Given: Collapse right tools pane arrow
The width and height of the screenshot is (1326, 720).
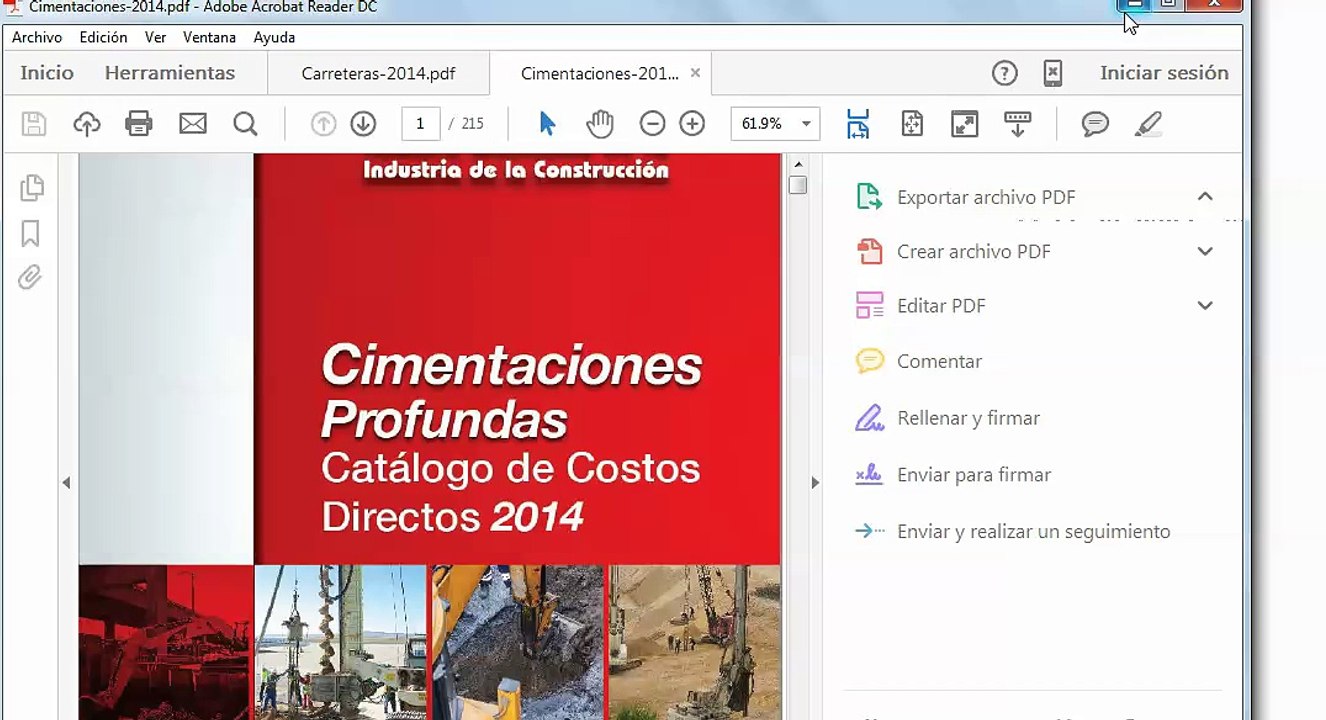Looking at the screenshot, I should [815, 483].
